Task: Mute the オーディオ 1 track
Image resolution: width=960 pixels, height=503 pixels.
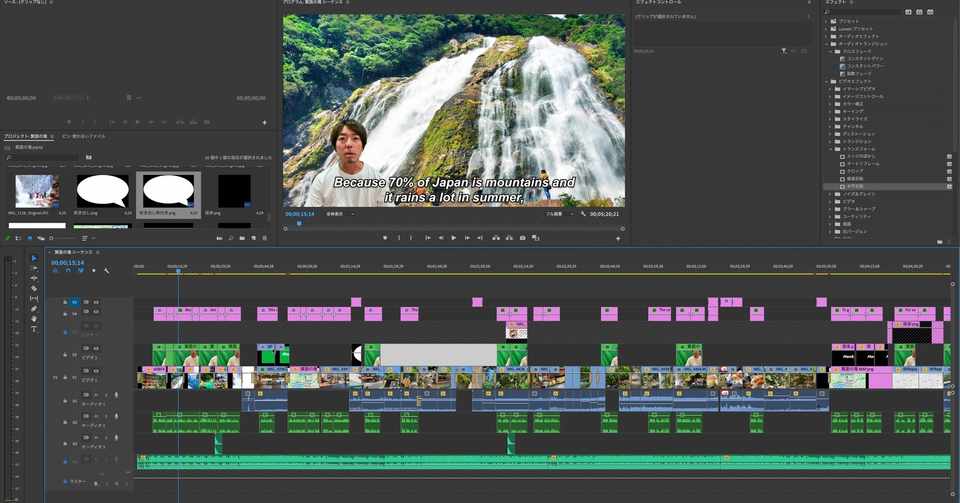Action: tap(96, 394)
